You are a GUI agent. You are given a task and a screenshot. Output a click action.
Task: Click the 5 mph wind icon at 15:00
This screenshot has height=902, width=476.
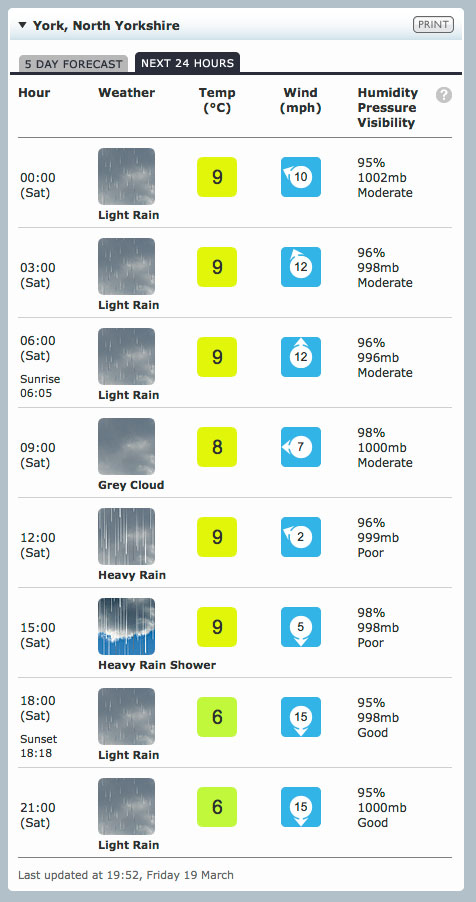click(x=301, y=626)
